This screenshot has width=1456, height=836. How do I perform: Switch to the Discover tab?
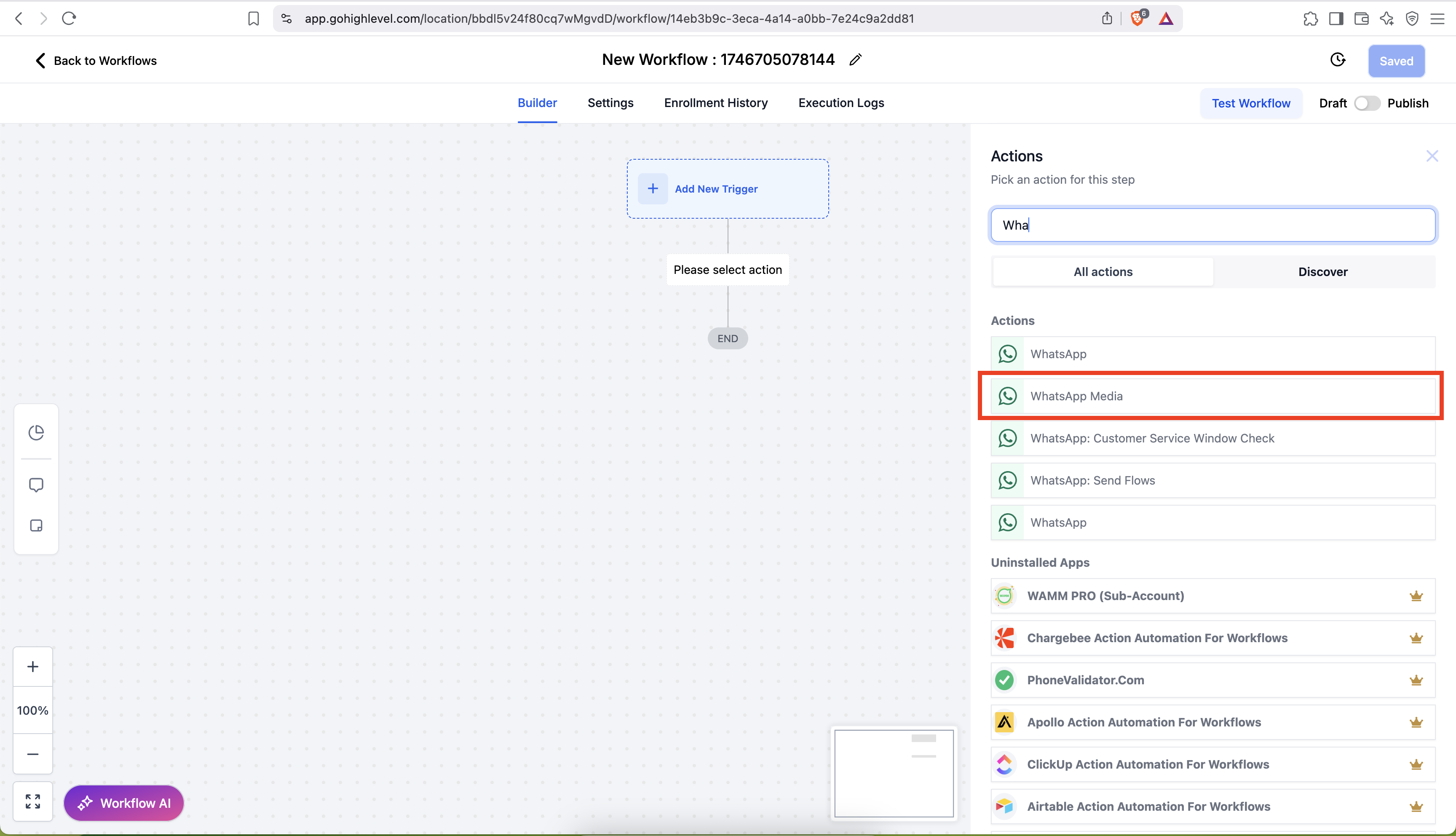click(x=1322, y=272)
